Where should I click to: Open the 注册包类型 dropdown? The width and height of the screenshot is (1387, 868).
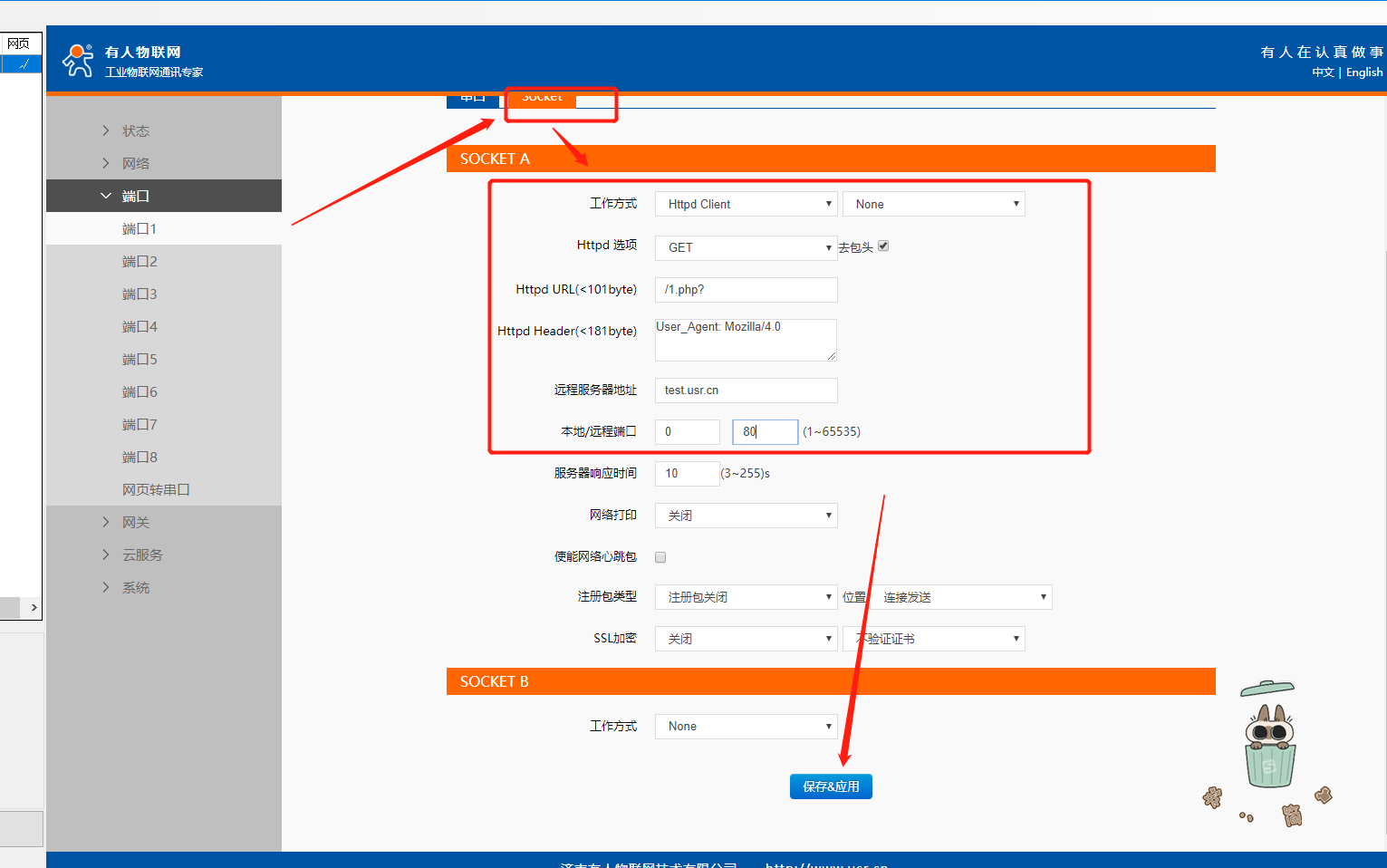tap(746, 597)
